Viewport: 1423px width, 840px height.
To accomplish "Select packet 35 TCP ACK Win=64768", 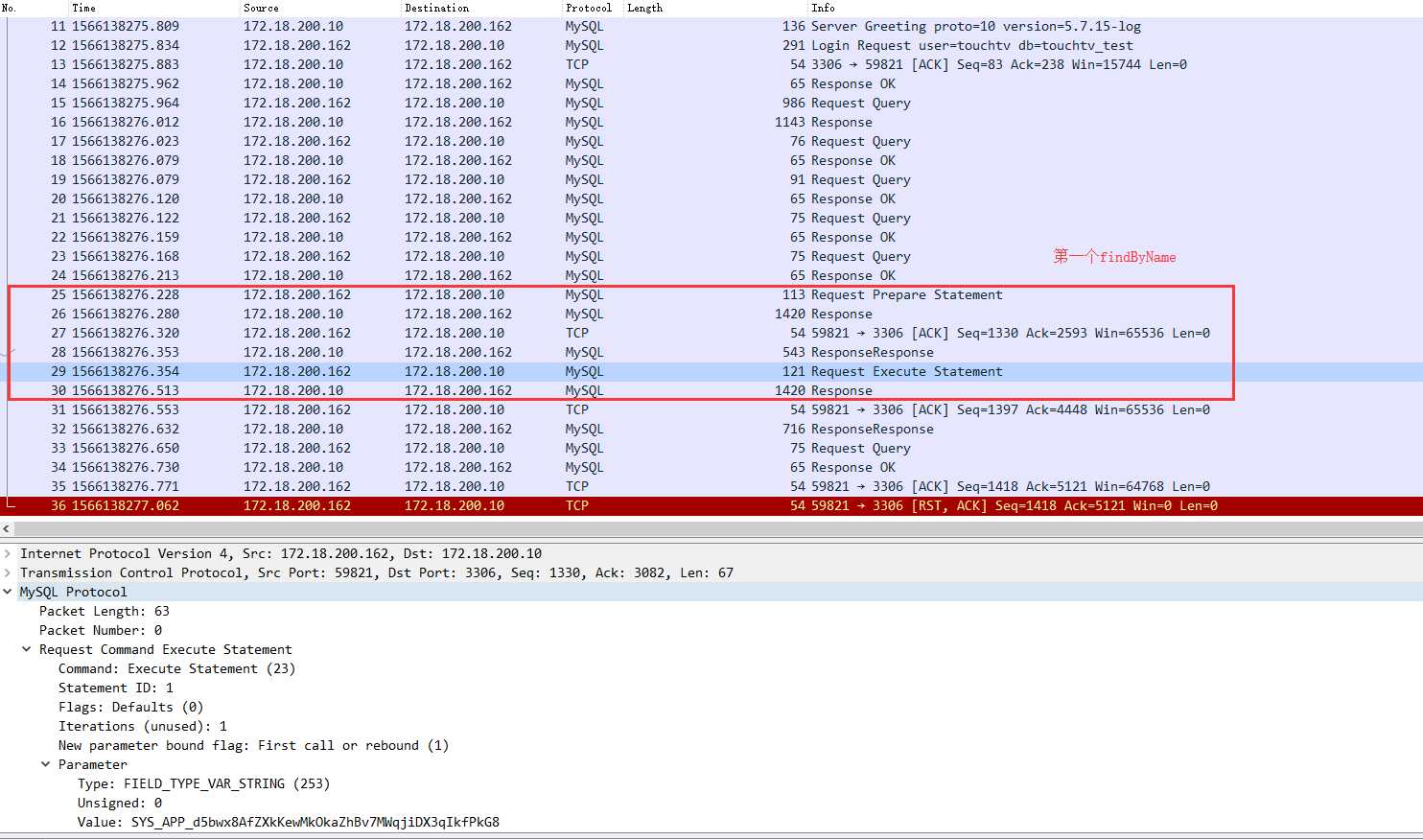I will click(x=711, y=486).
